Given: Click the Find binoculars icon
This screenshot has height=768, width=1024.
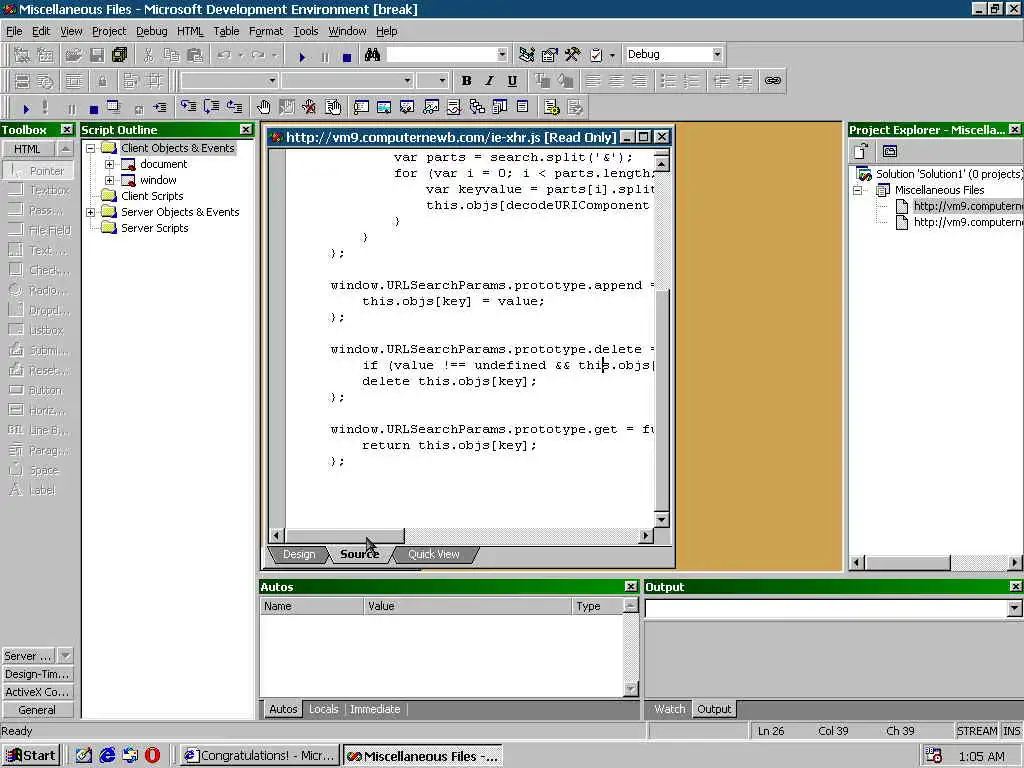Looking at the screenshot, I should pyautogui.click(x=372, y=55).
